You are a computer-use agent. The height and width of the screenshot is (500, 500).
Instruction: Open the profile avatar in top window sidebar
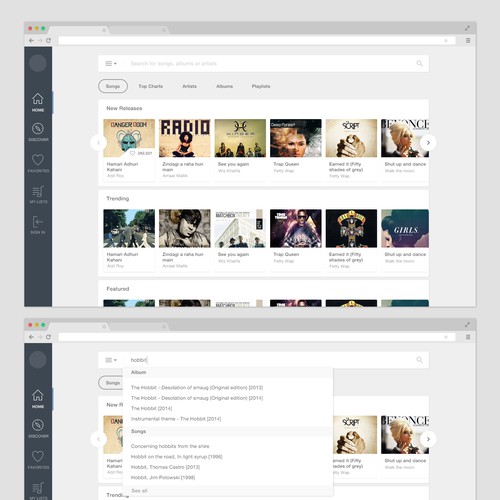coord(38,63)
